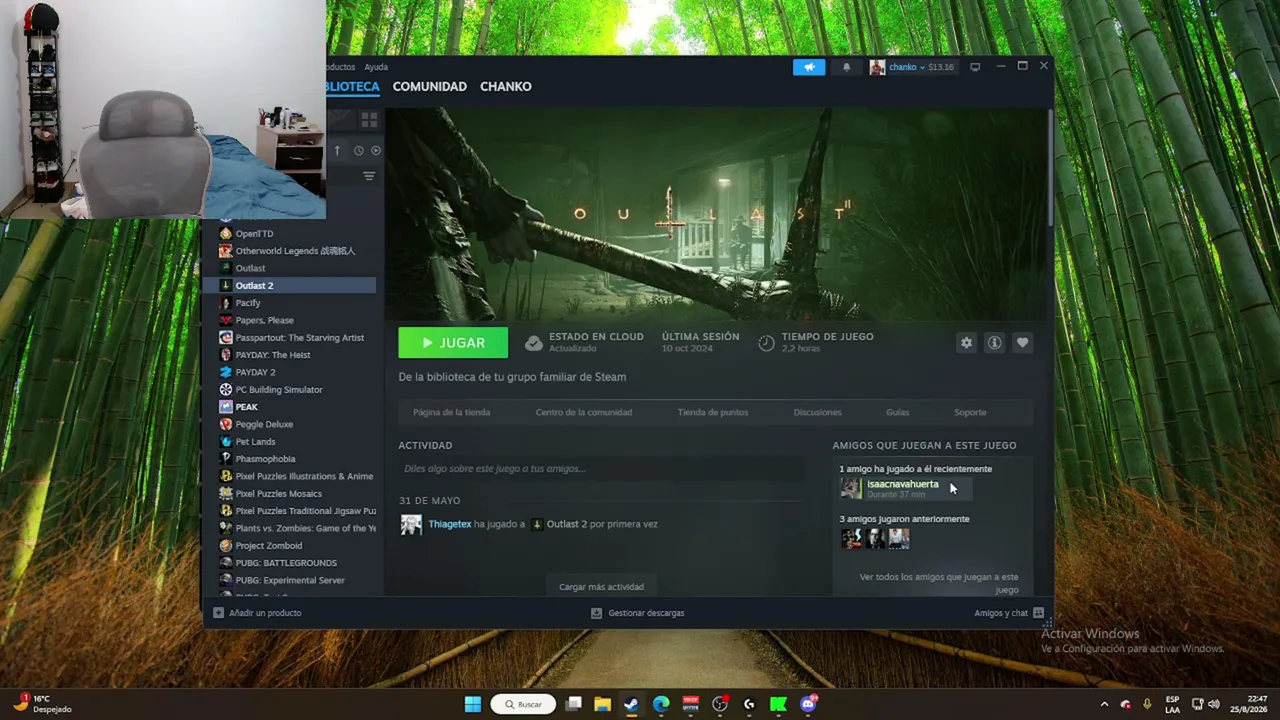Image resolution: width=1280 pixels, height=720 pixels.
Task: Open Amigos y chat panel
Action: pyautogui.click(x=1009, y=613)
